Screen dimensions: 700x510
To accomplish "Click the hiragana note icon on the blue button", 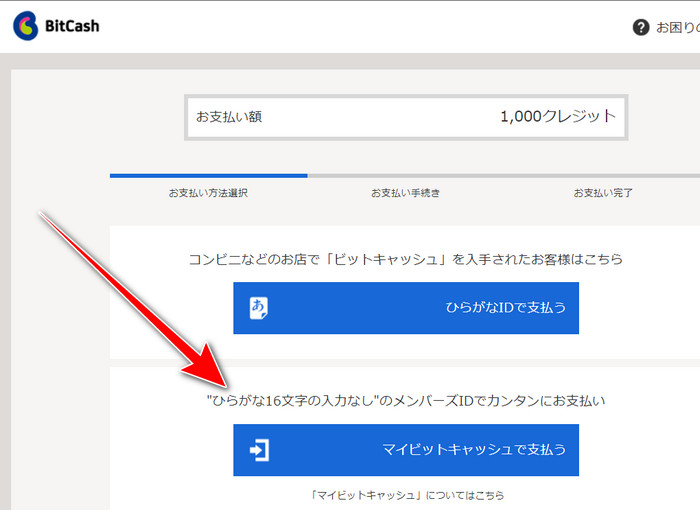I will [258, 308].
